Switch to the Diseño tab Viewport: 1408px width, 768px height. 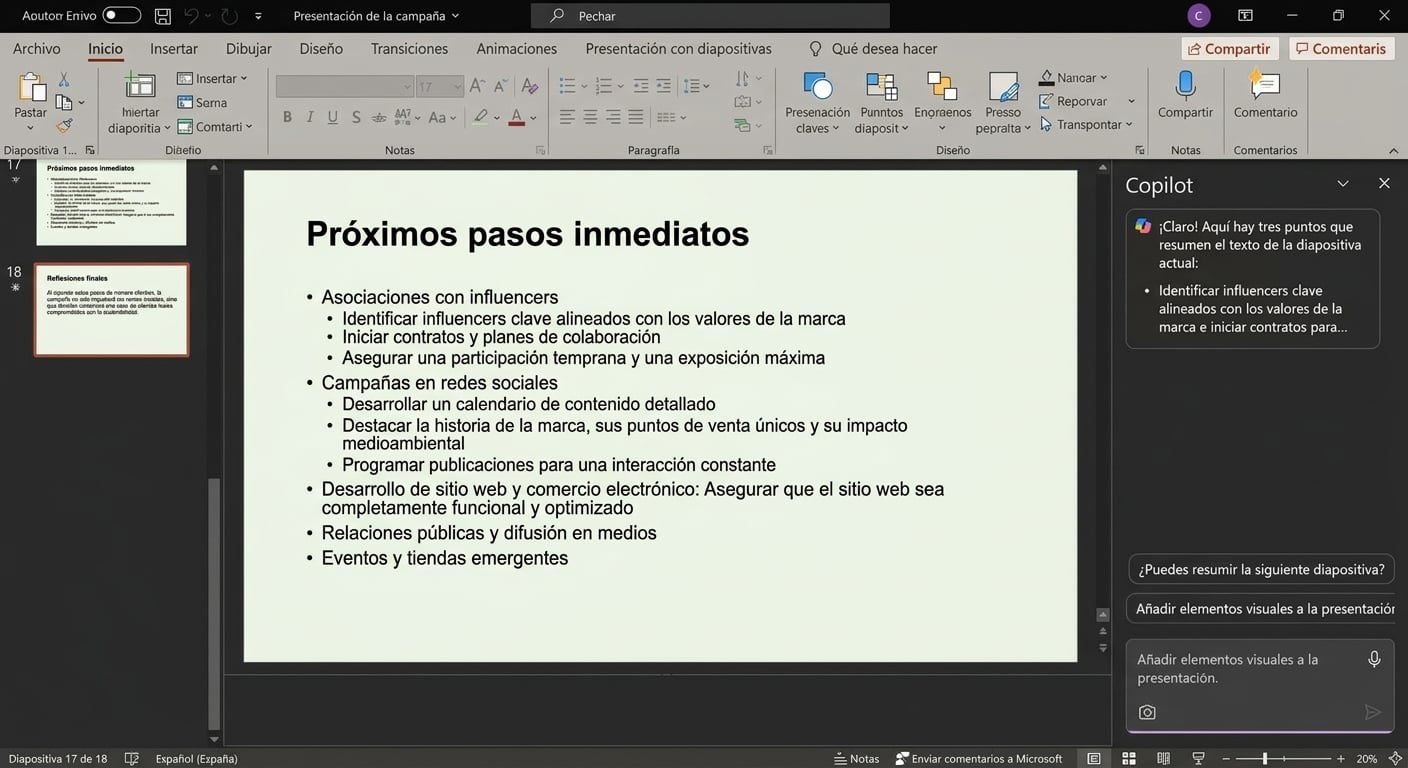point(321,48)
